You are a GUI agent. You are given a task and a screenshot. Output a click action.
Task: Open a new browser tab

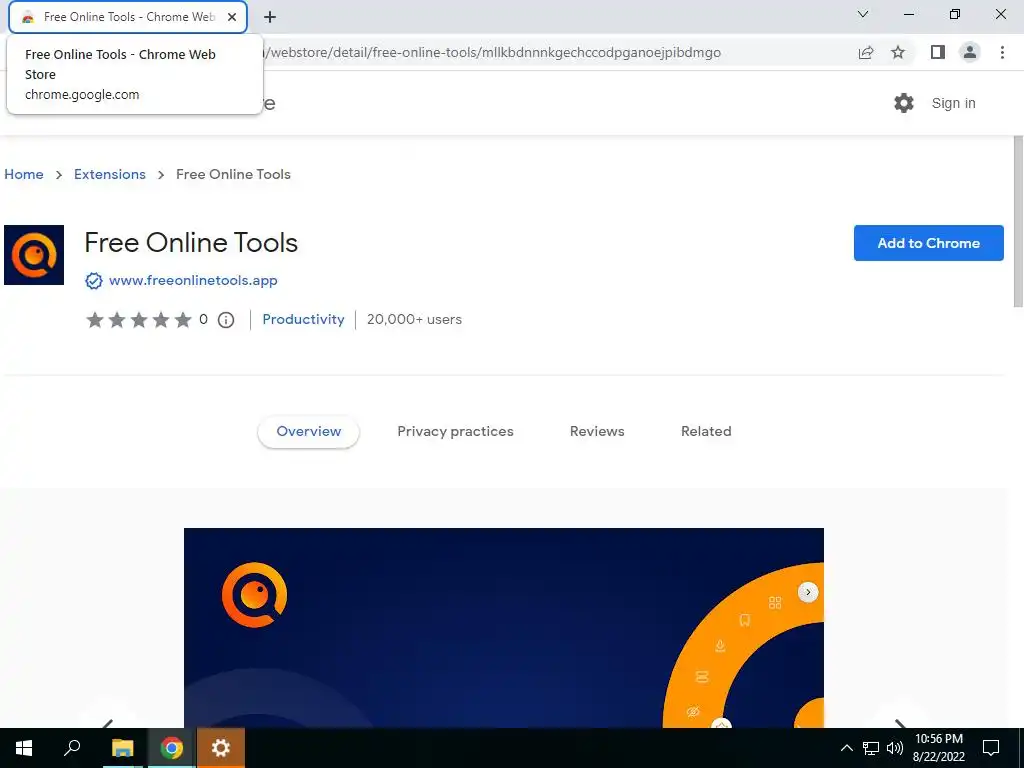[x=270, y=17]
